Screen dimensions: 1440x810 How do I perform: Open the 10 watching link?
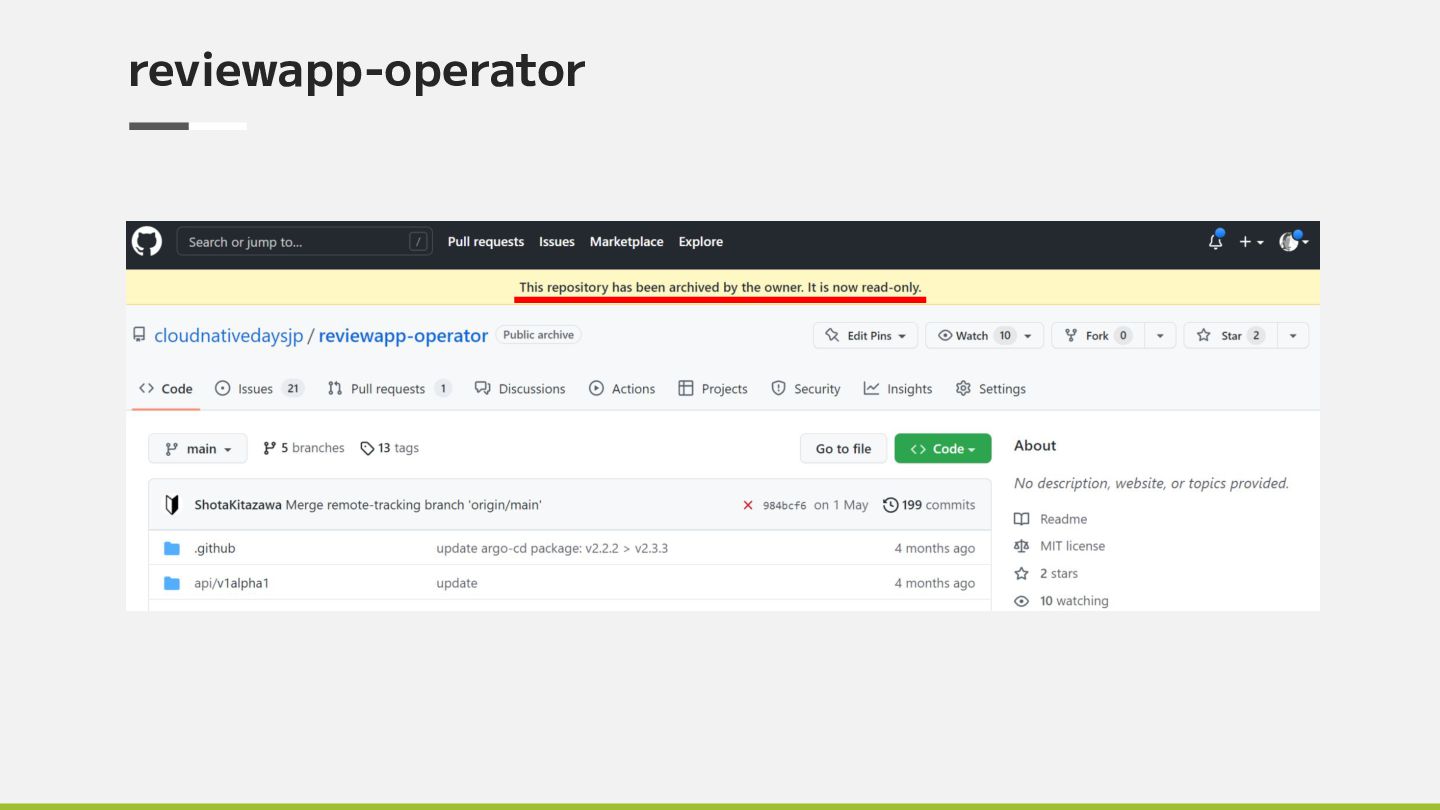(1062, 601)
